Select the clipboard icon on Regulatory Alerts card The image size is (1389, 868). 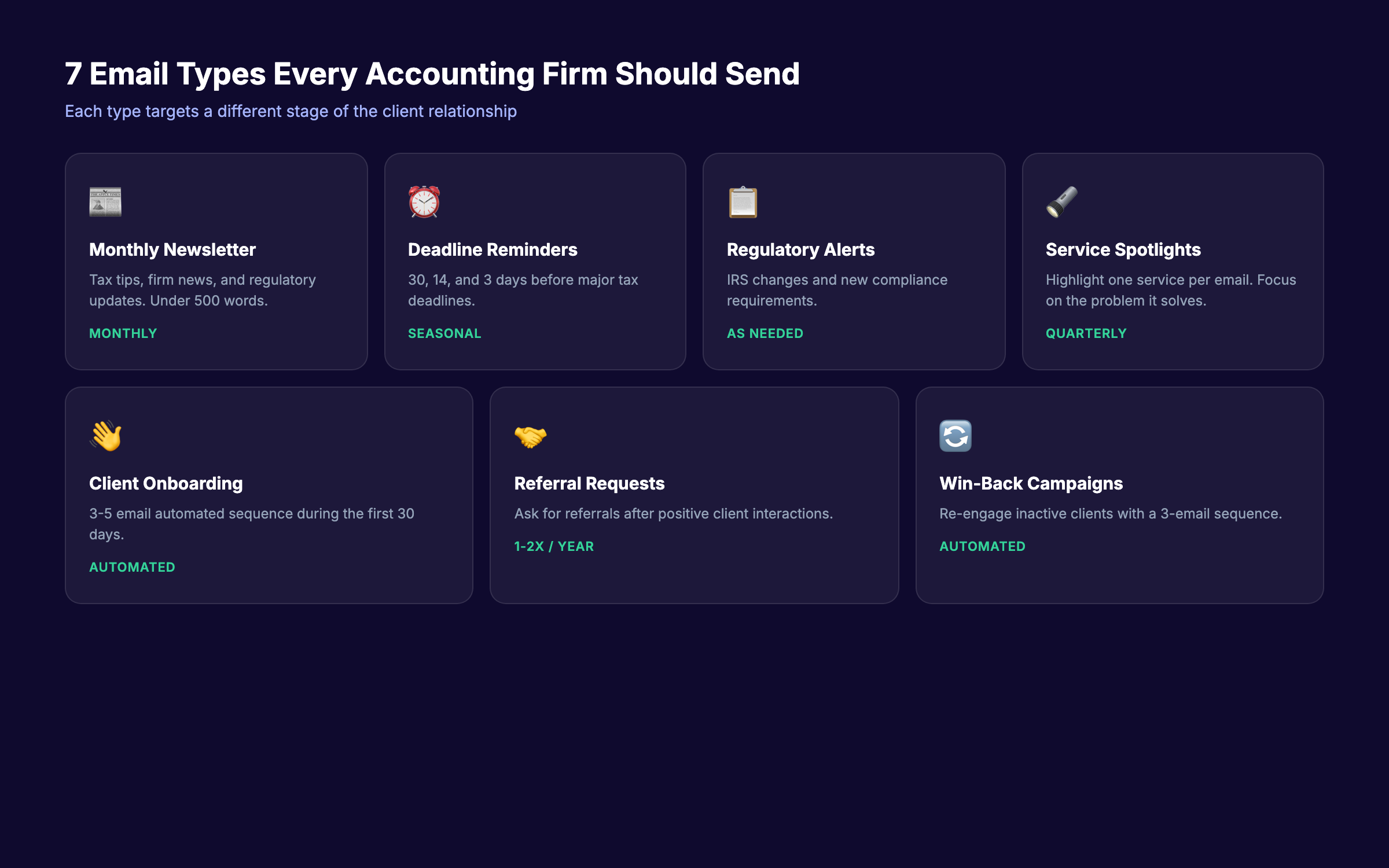(x=743, y=201)
